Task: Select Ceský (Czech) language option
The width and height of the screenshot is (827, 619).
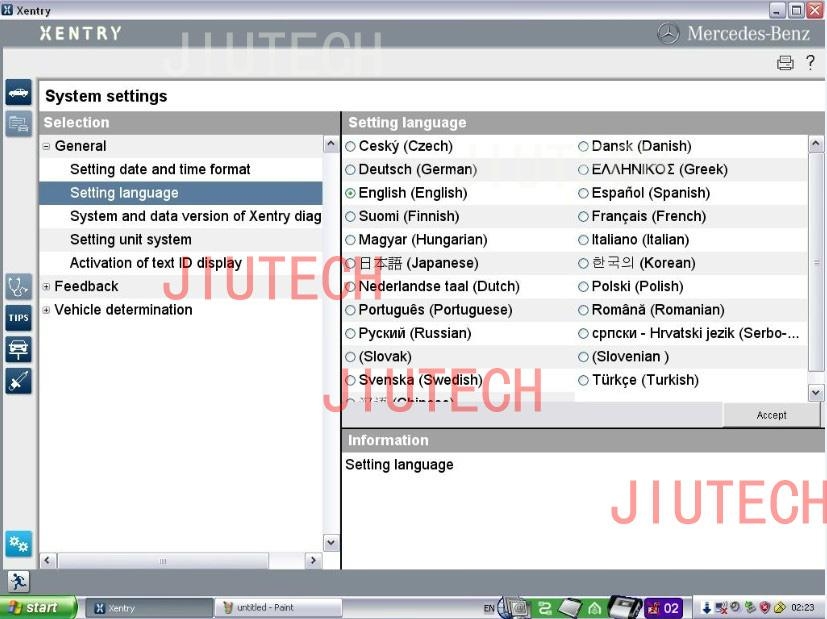Action: pos(399,146)
